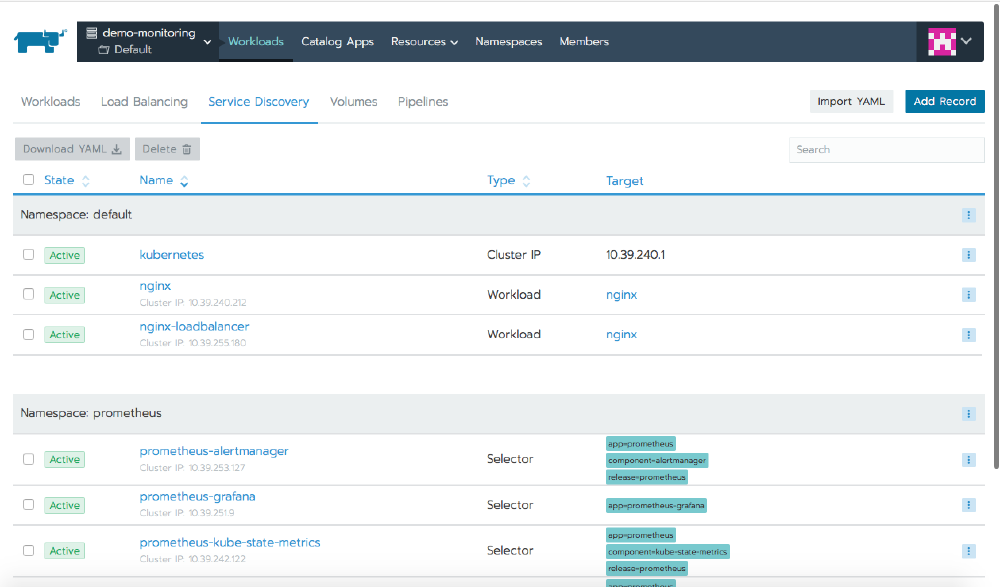Open the row actions menu for nginx-loadbalancer
This screenshot has width=1000, height=587.
[x=967, y=334]
